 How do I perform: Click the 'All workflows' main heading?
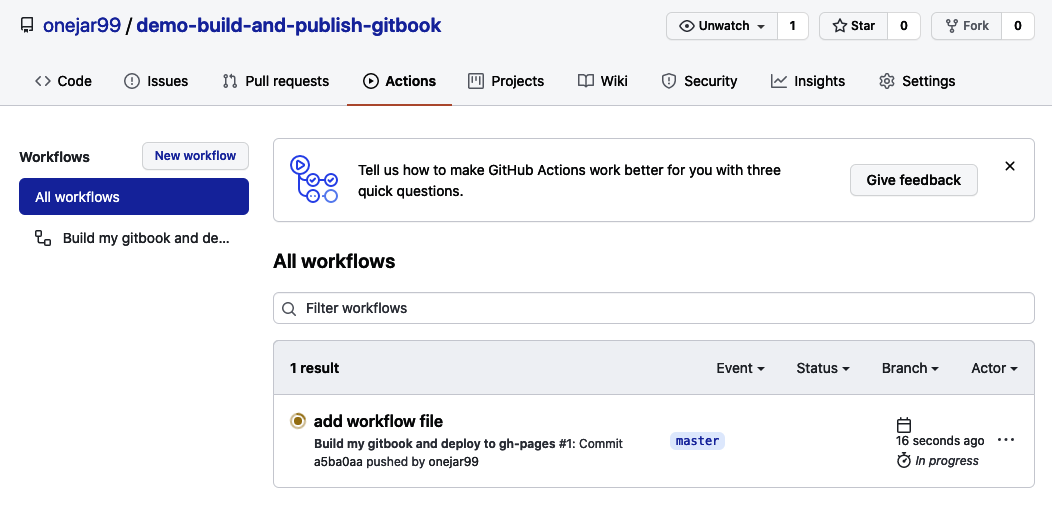[x=334, y=261]
